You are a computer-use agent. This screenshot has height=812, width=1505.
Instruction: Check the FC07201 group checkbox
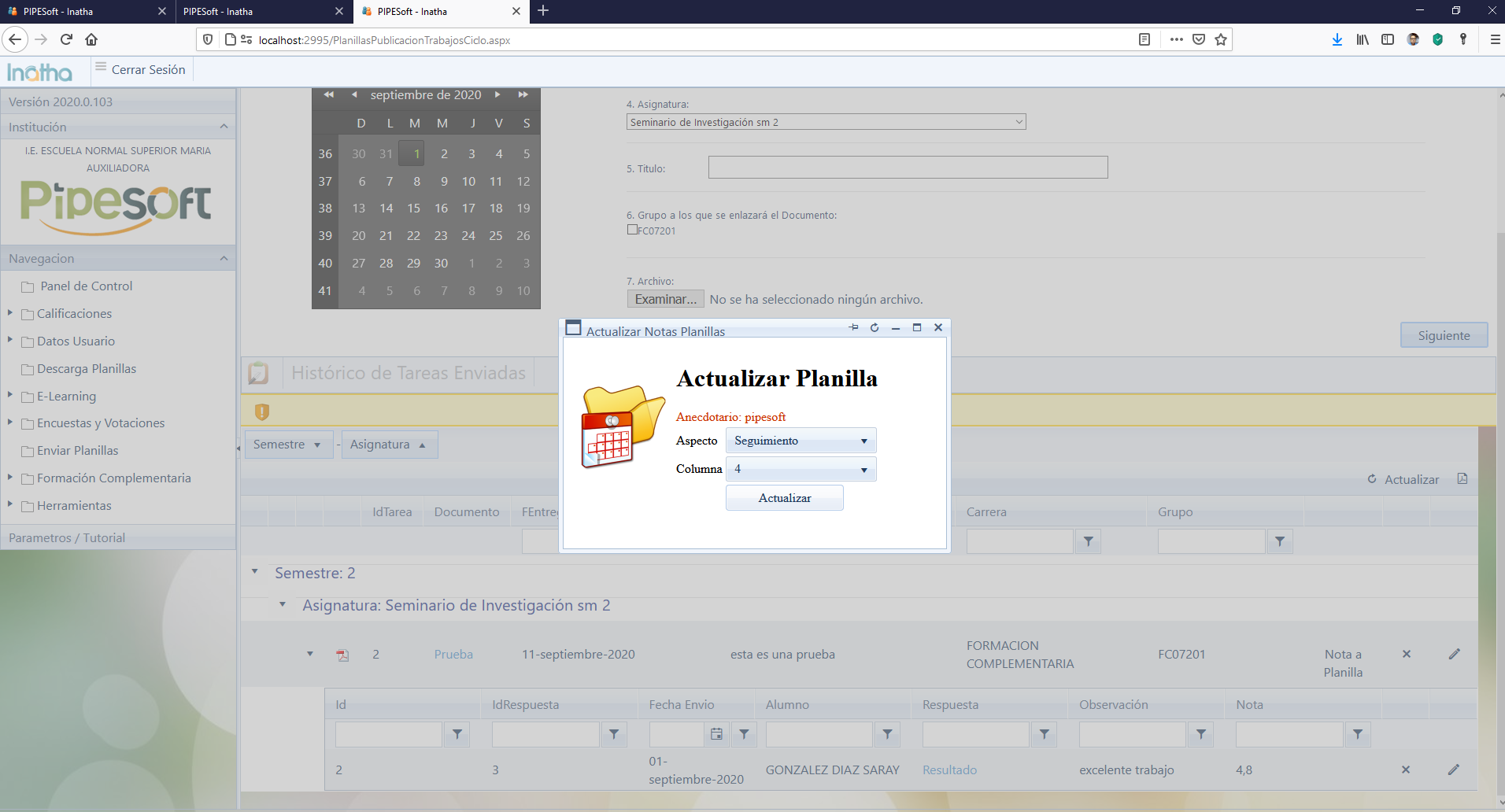[x=632, y=230]
